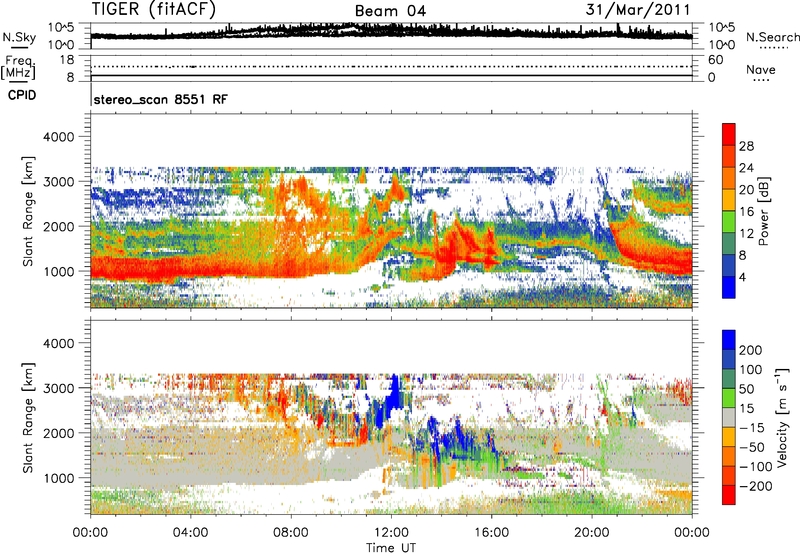
Task: Click the Velocity [m s-1] color bar title
Action: point(782,417)
